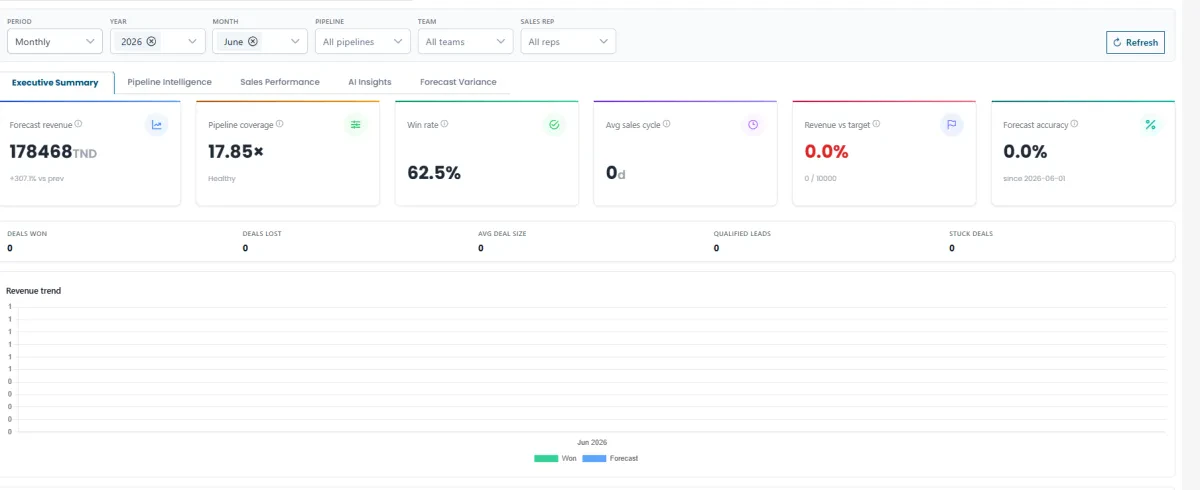Open the AI Insights tab
This screenshot has width=1200, height=490.
click(370, 82)
